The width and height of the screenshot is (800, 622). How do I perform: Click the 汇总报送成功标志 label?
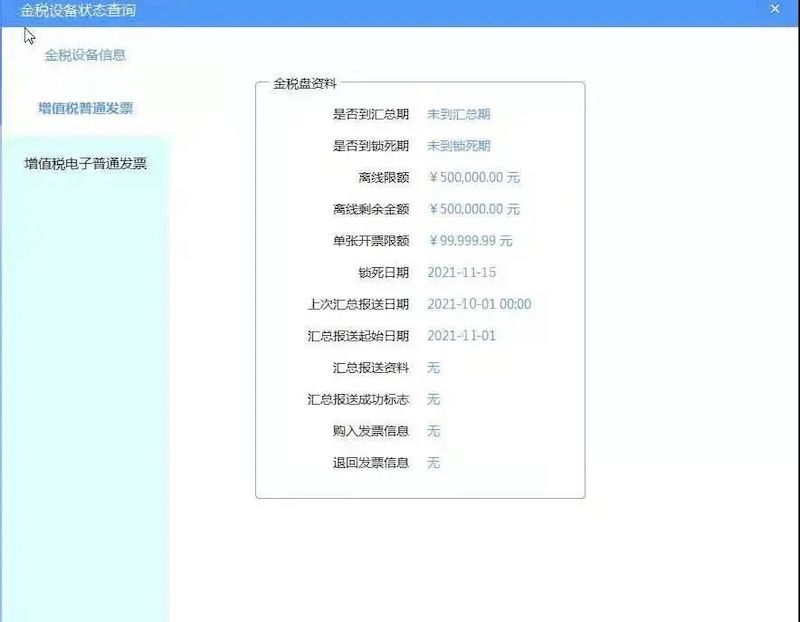[358, 400]
